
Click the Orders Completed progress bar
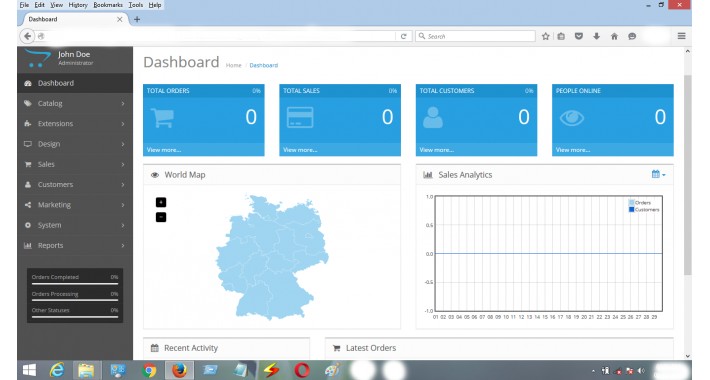pos(75,284)
